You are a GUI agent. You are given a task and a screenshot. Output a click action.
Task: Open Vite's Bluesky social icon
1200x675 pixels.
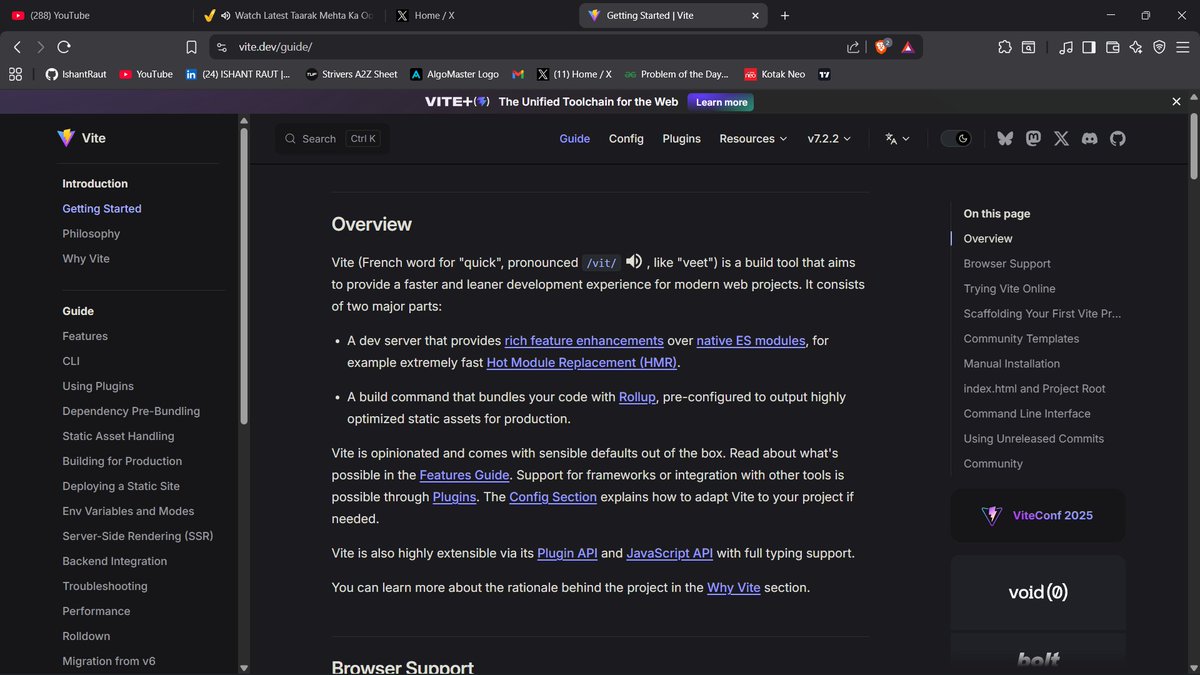pos(1005,139)
